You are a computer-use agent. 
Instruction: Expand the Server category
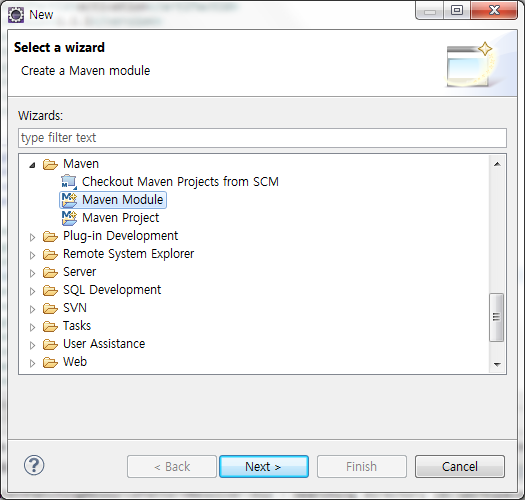tap(32, 273)
